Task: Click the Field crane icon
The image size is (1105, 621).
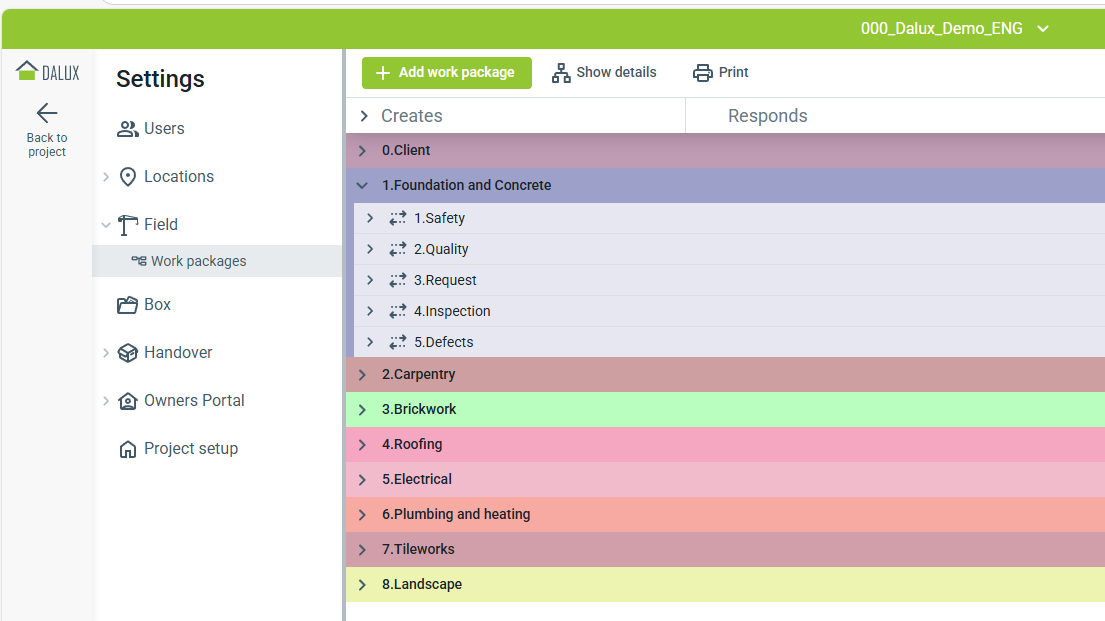Action: tap(128, 225)
